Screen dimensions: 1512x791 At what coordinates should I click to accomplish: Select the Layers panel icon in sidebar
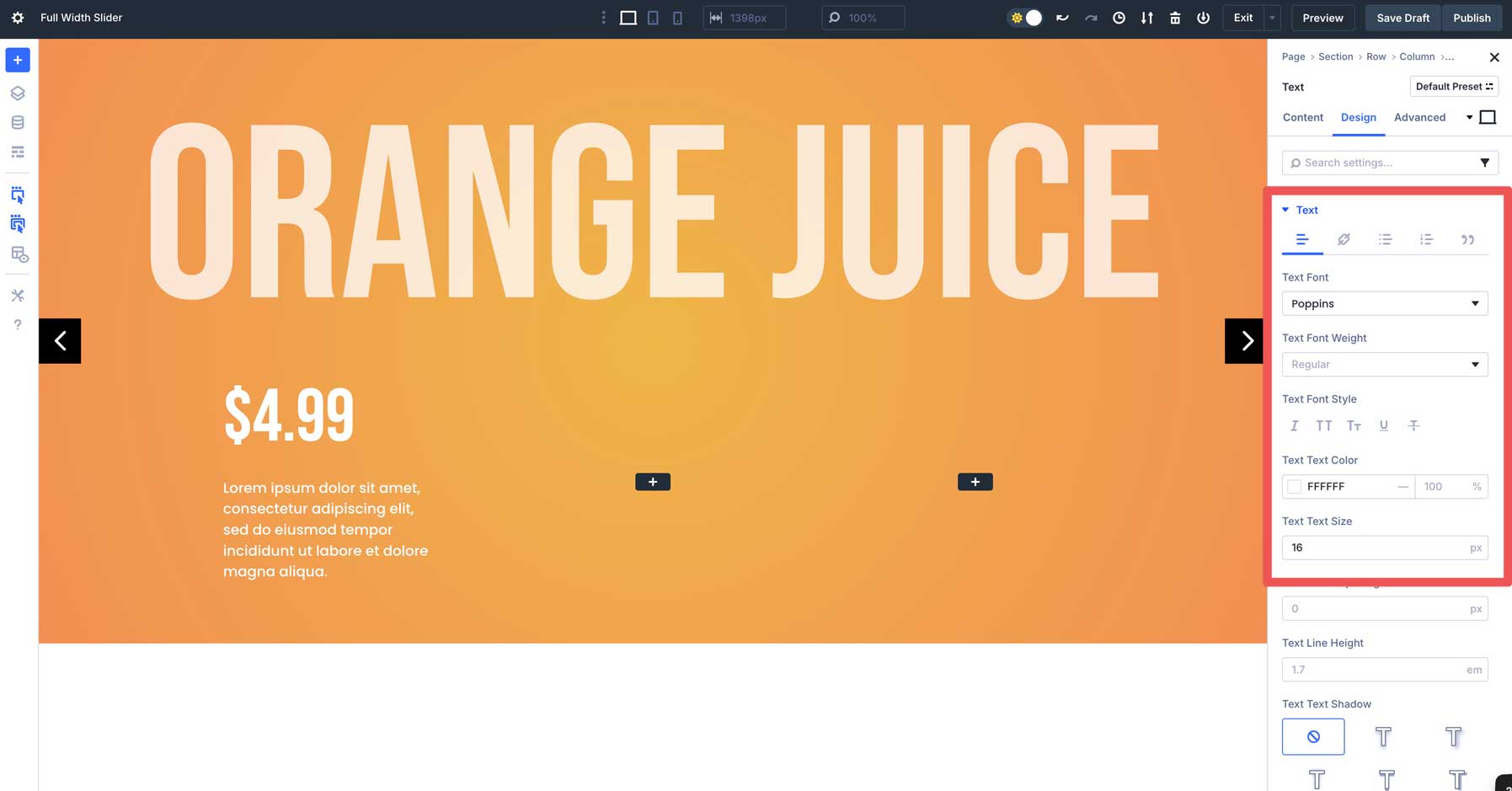17,93
